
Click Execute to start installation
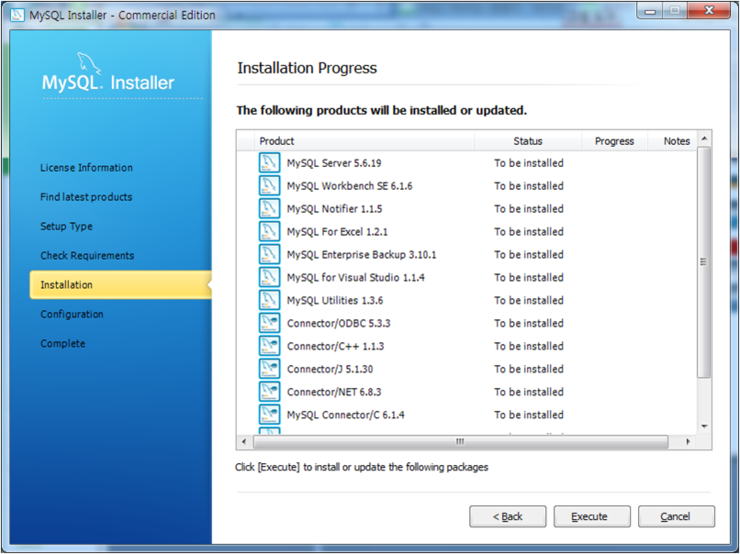point(592,516)
